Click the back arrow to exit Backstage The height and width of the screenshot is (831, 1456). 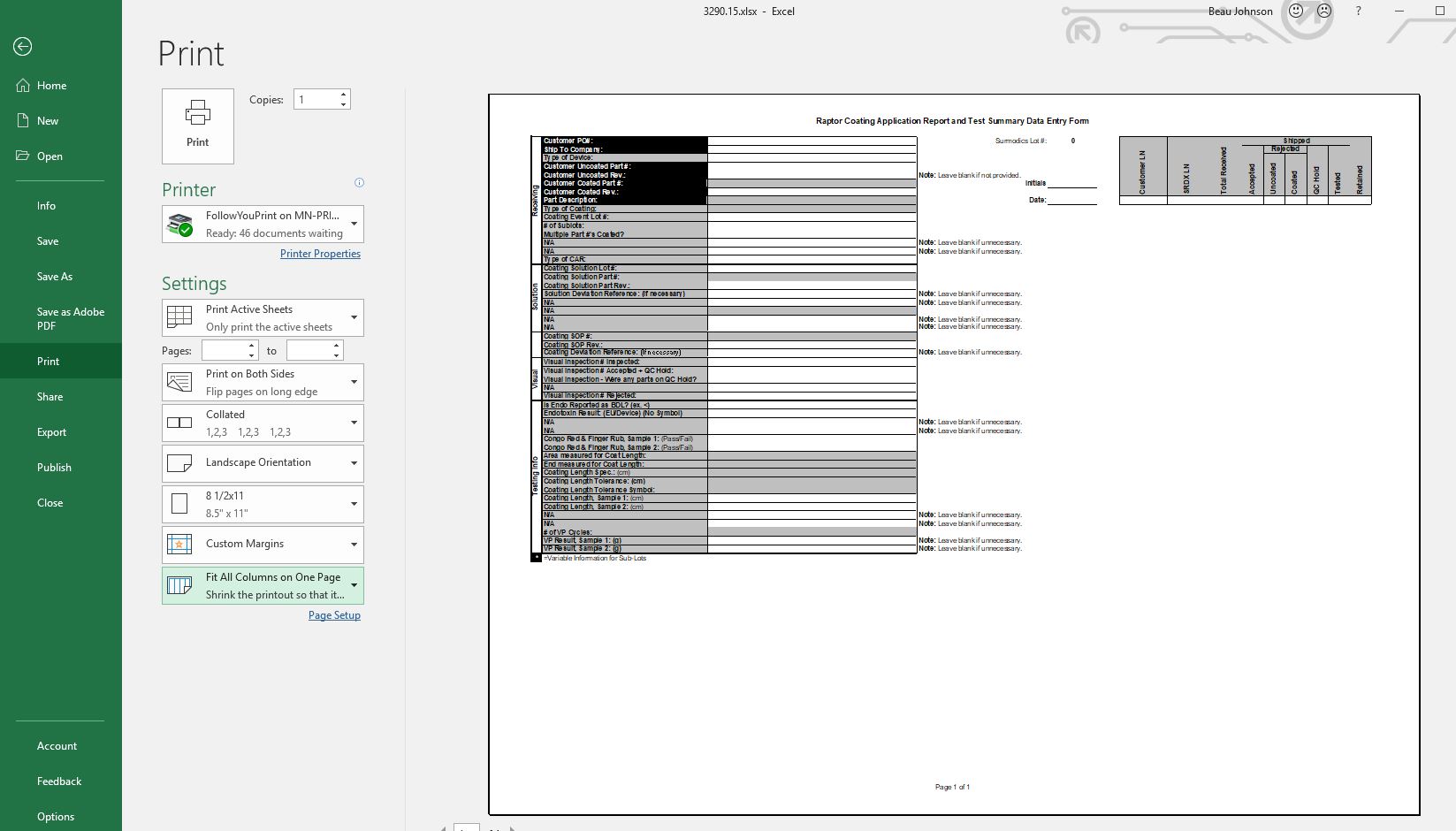[23, 47]
